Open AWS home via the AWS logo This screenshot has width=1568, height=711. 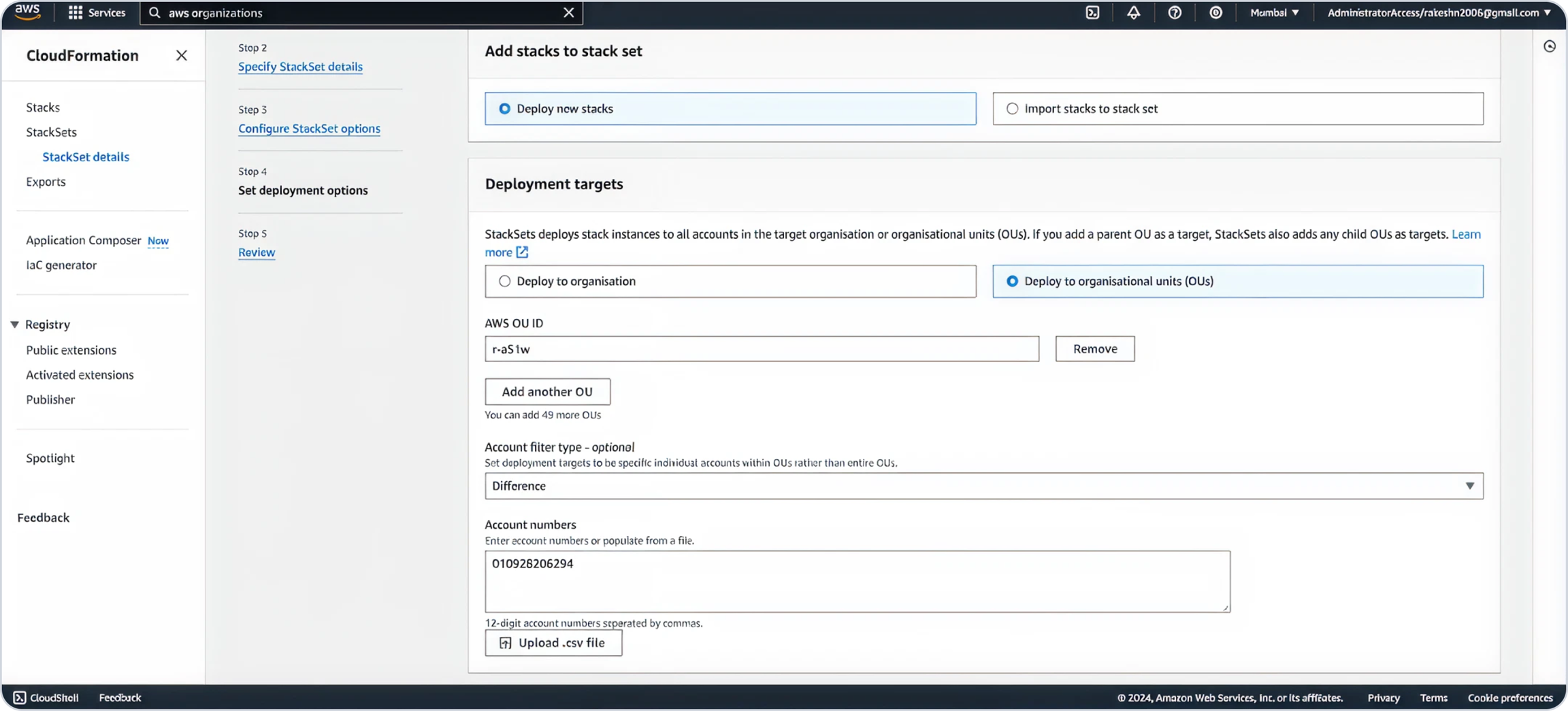pos(27,12)
